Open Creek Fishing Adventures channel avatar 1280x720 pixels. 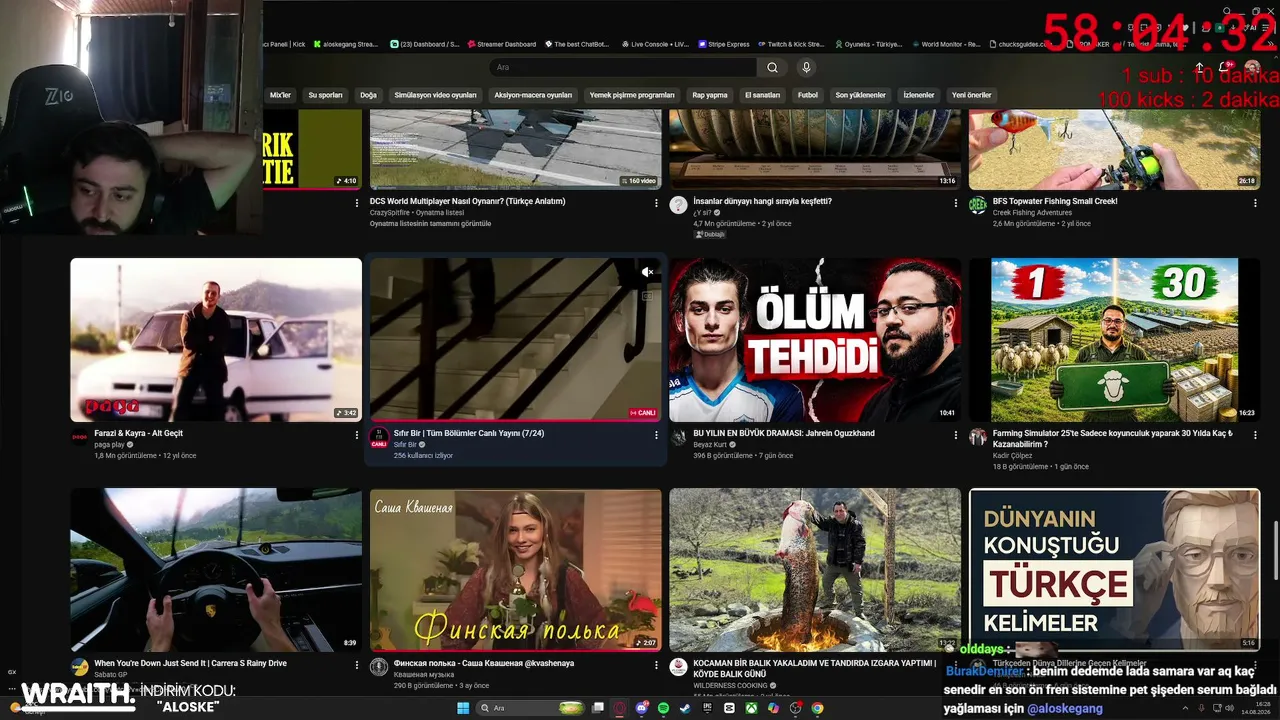(x=978, y=205)
